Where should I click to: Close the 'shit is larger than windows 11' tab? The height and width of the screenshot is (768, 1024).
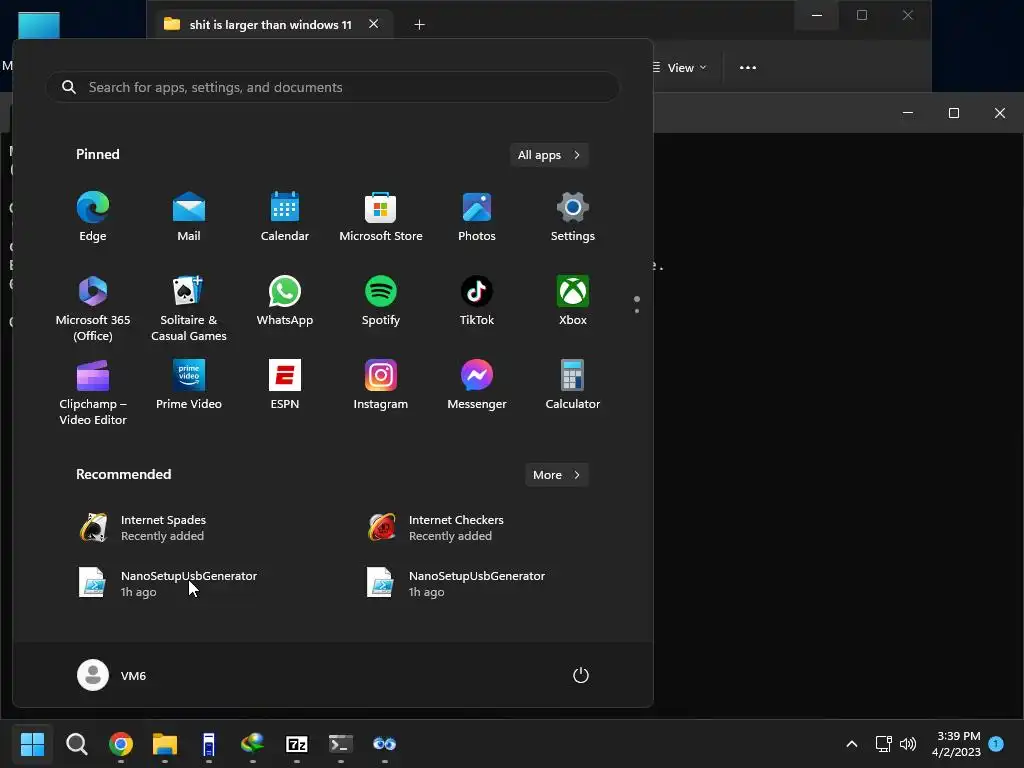[x=374, y=24]
